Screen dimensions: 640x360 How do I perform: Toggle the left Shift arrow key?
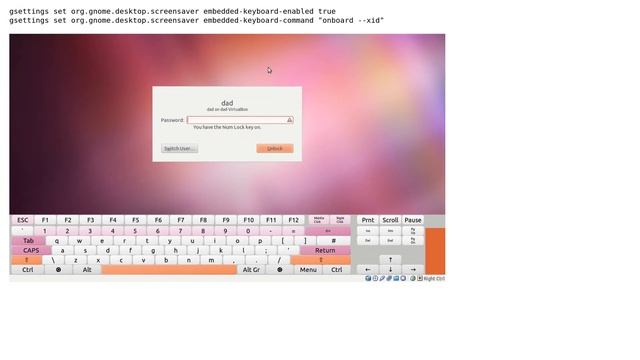click(x=27, y=260)
